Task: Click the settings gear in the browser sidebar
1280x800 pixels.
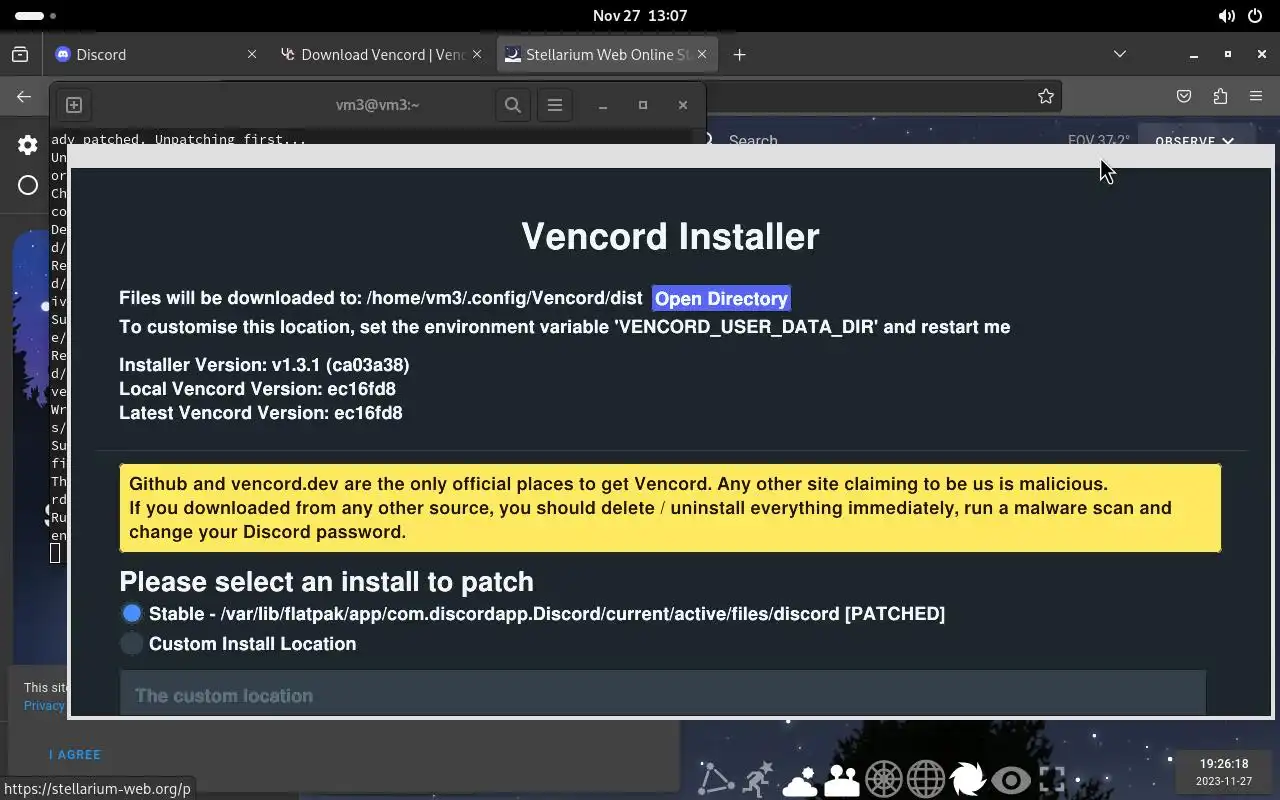Action: [x=28, y=145]
